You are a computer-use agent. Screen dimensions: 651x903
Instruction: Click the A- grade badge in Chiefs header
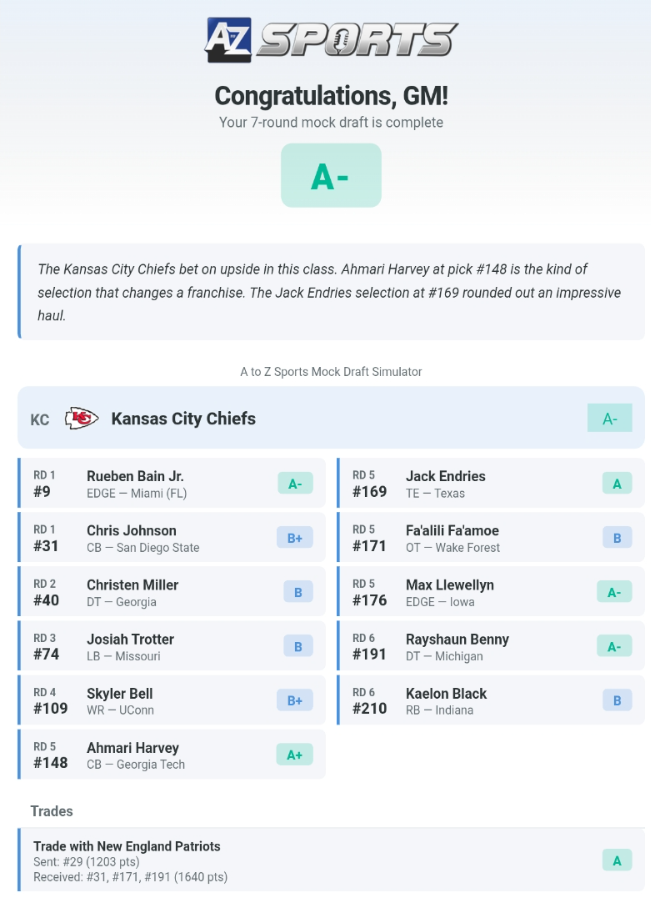609,419
